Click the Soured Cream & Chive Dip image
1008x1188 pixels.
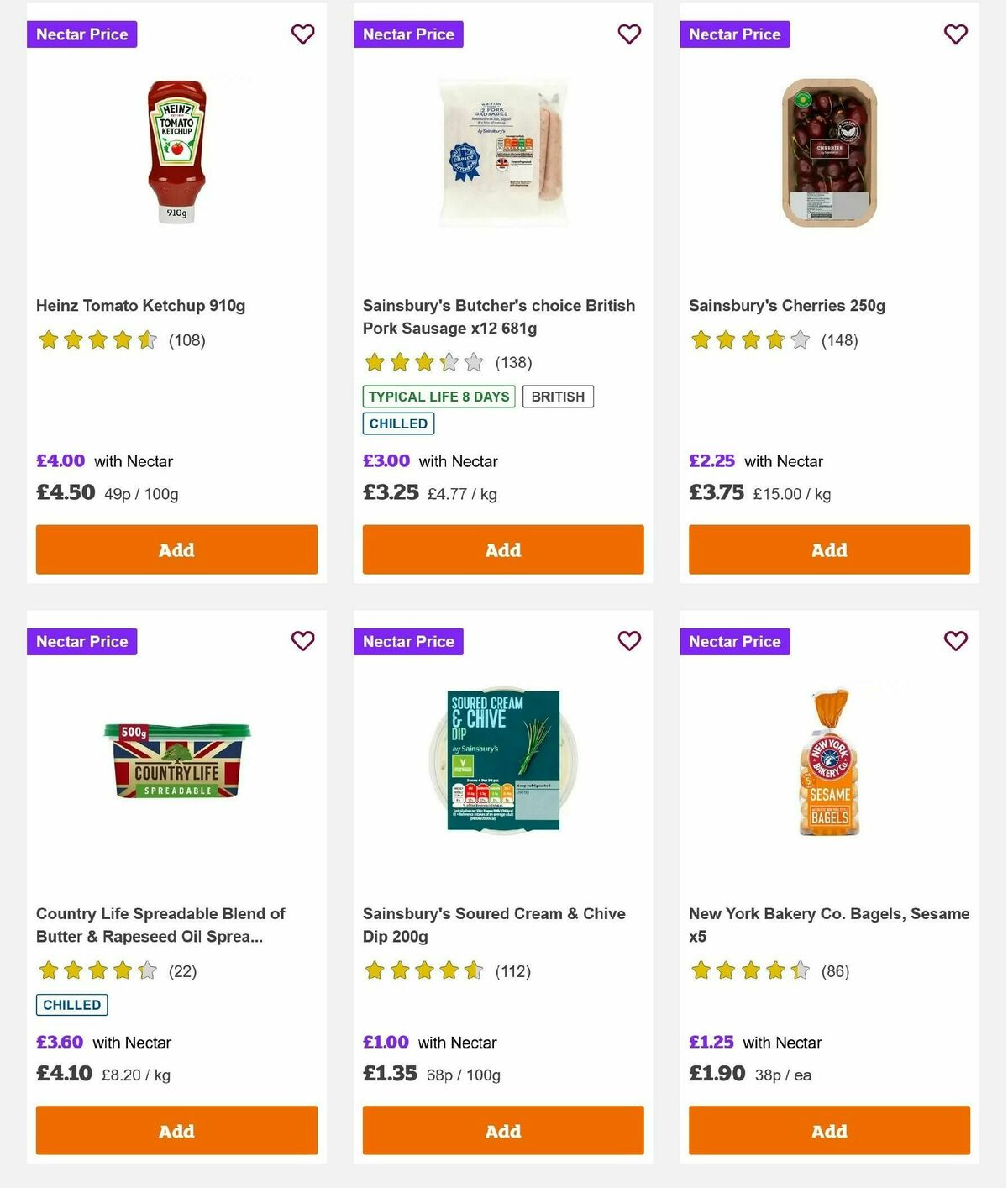(502, 758)
